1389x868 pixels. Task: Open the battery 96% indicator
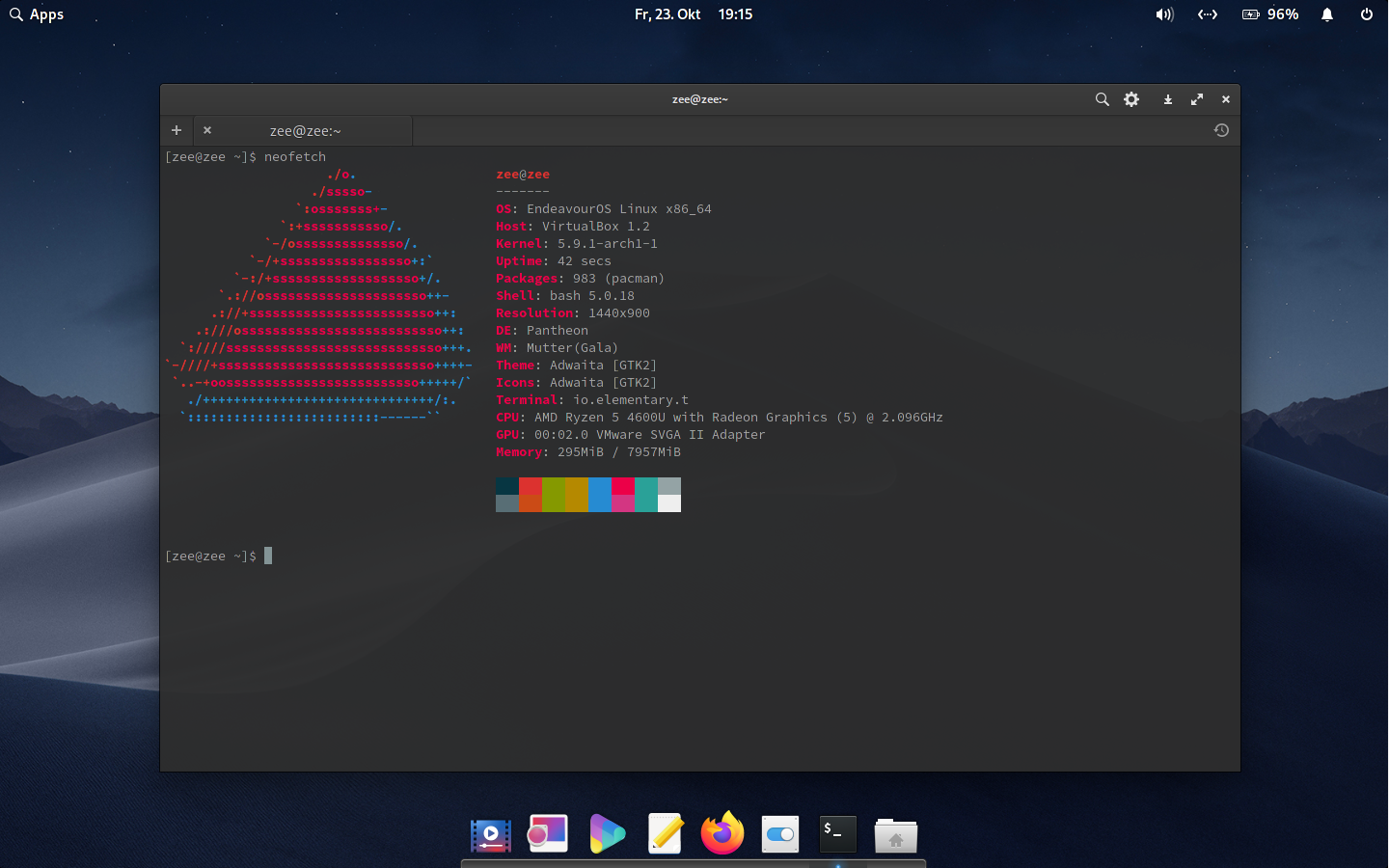coord(1270,14)
